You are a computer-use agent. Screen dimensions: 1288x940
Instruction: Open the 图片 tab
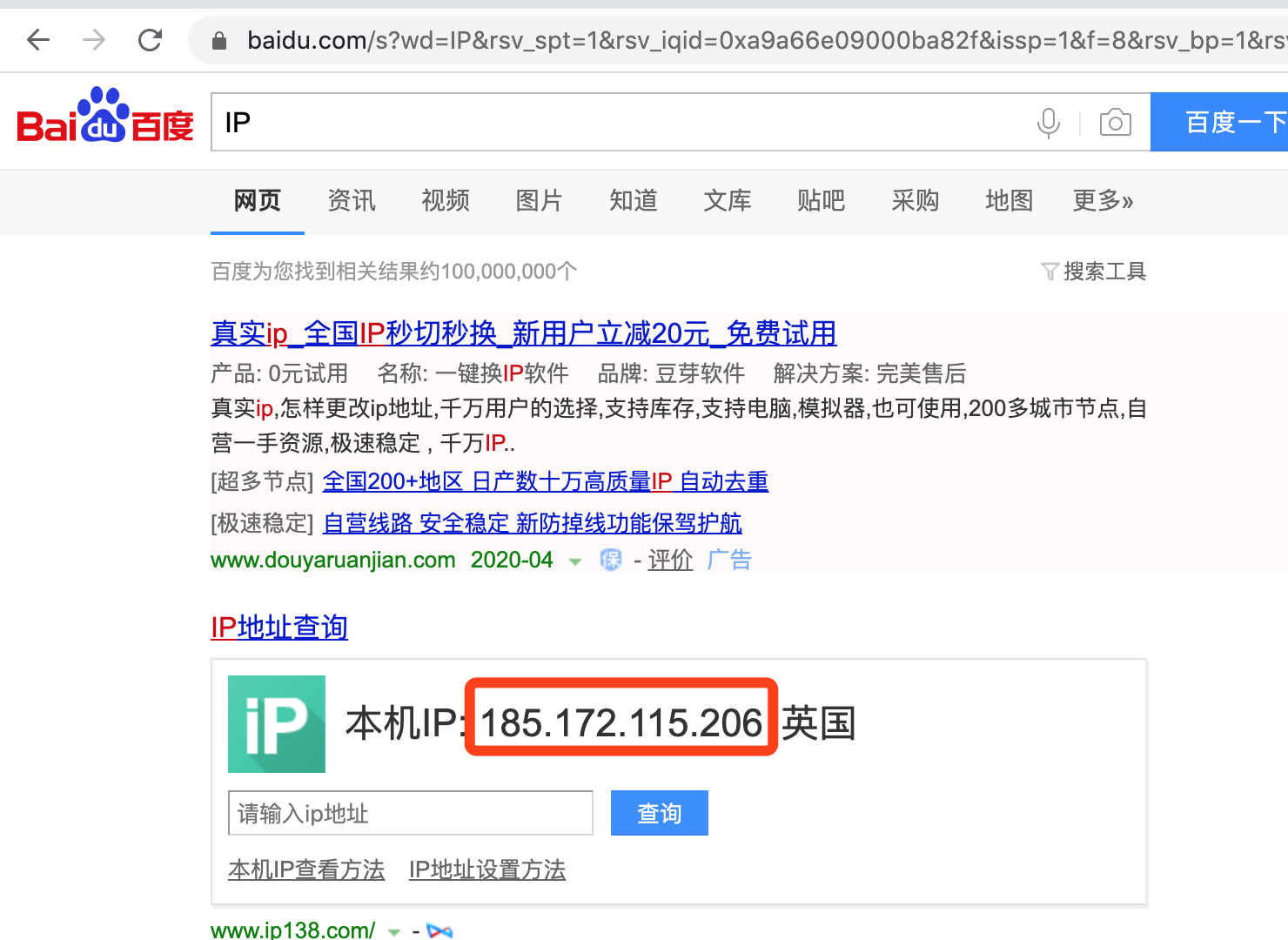click(540, 201)
